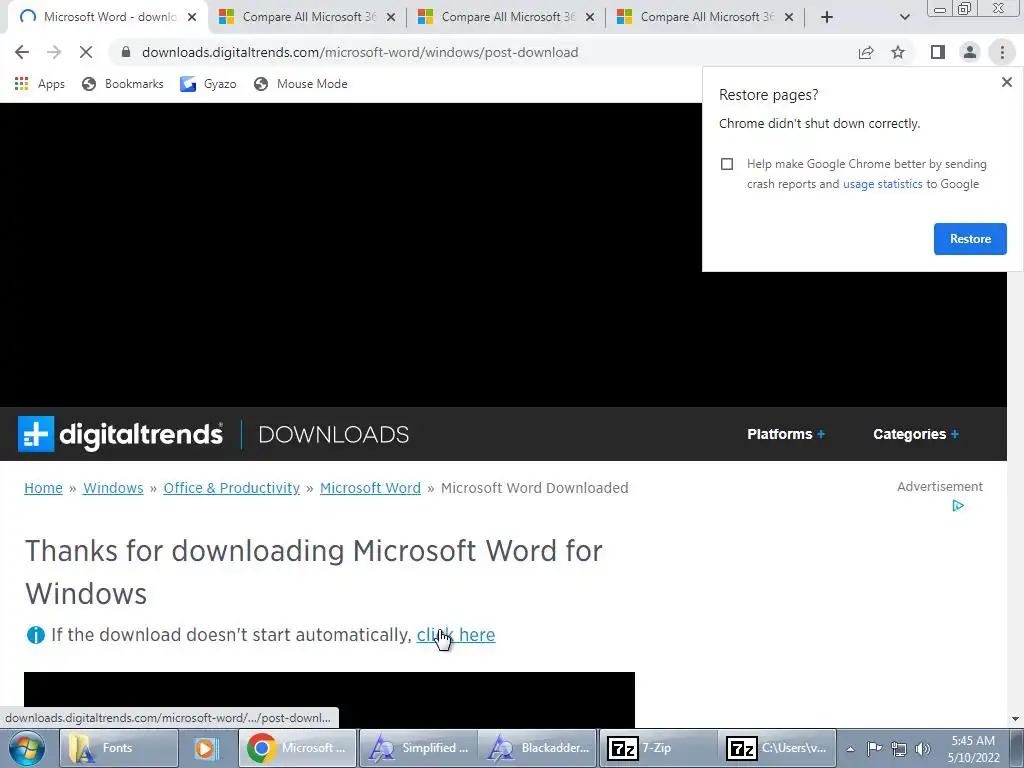This screenshot has width=1024, height=768.
Task: Open the Fonts folder in taskbar
Action: [119, 748]
